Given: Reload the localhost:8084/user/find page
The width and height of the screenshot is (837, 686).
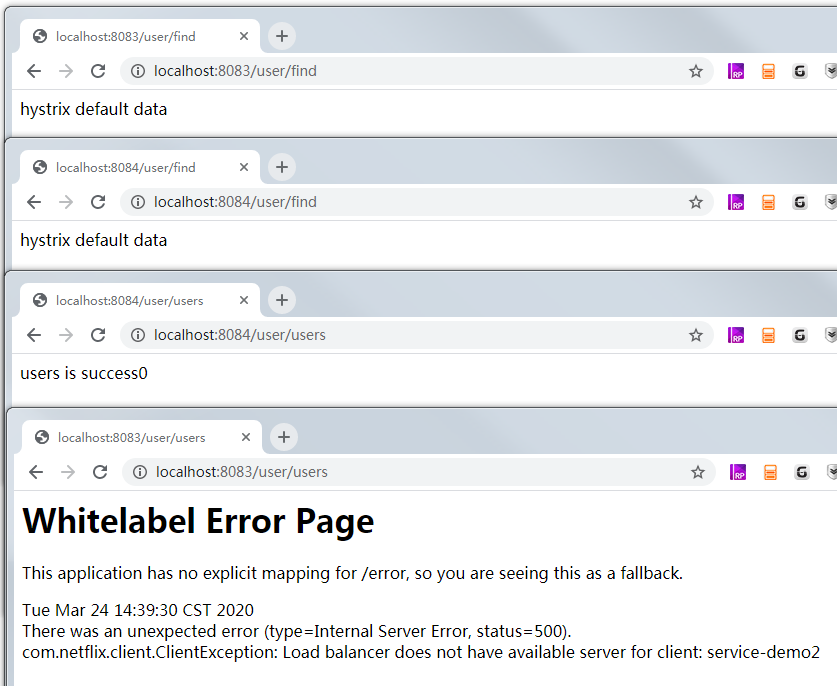Looking at the screenshot, I should point(98,202).
